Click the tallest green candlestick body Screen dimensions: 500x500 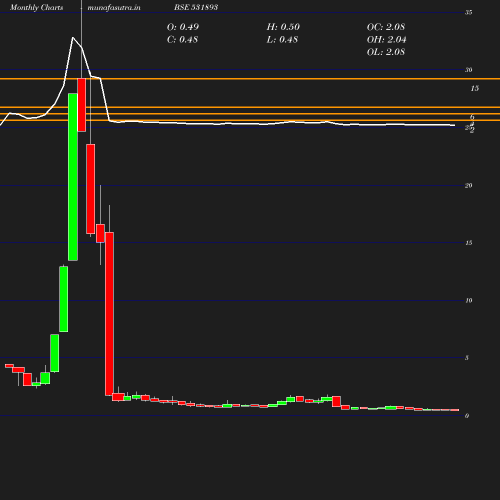(x=73, y=177)
